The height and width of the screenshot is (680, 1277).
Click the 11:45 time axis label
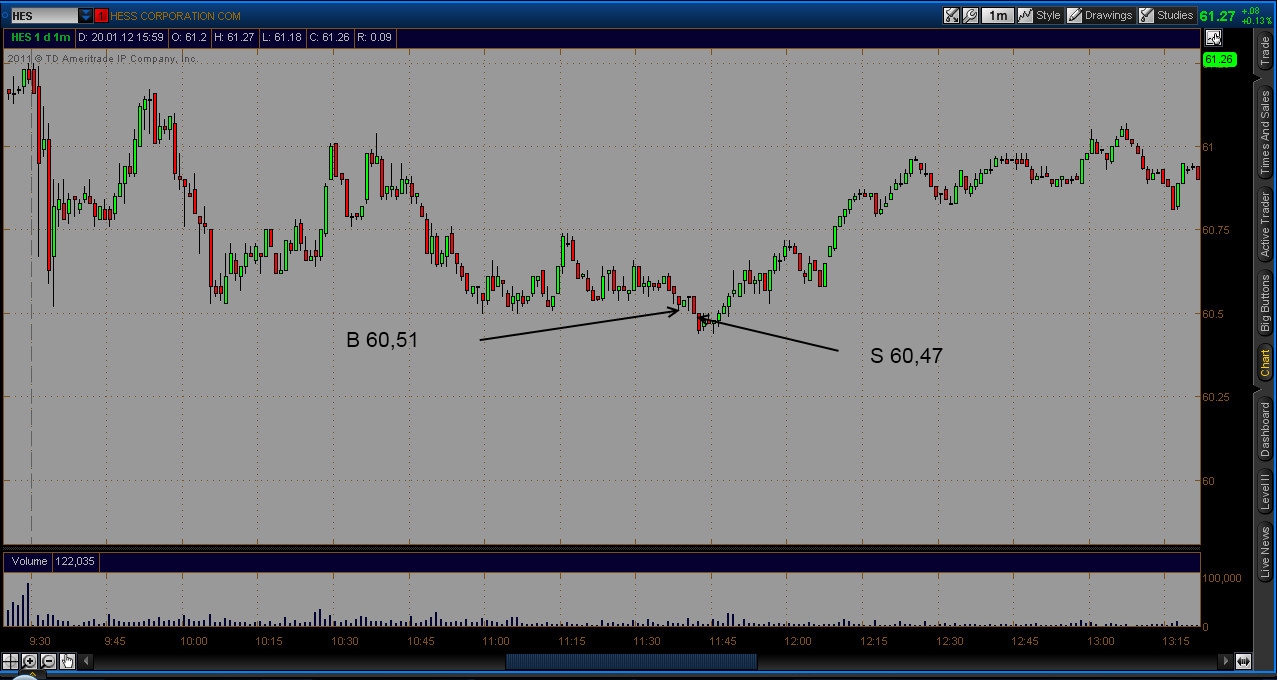722,641
